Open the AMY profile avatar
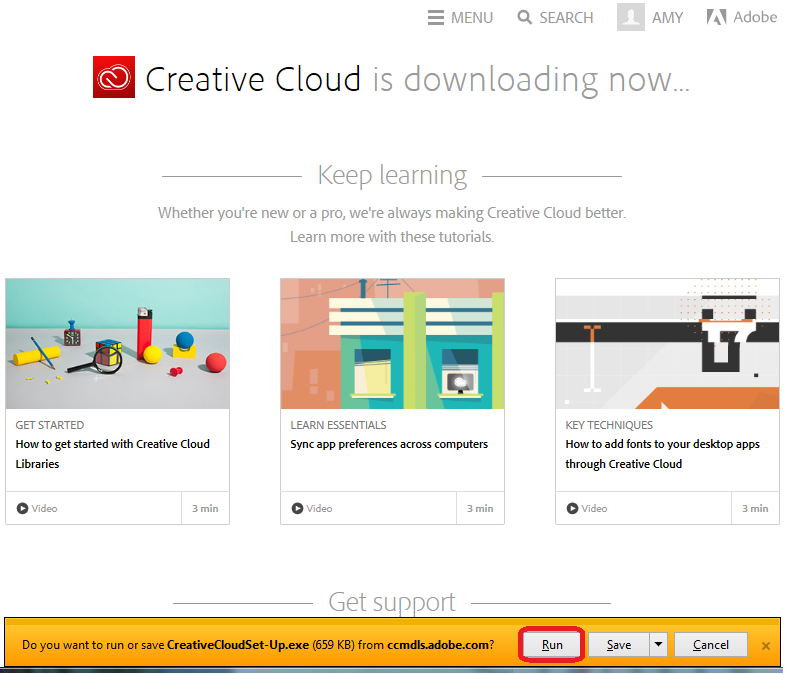 (631, 17)
